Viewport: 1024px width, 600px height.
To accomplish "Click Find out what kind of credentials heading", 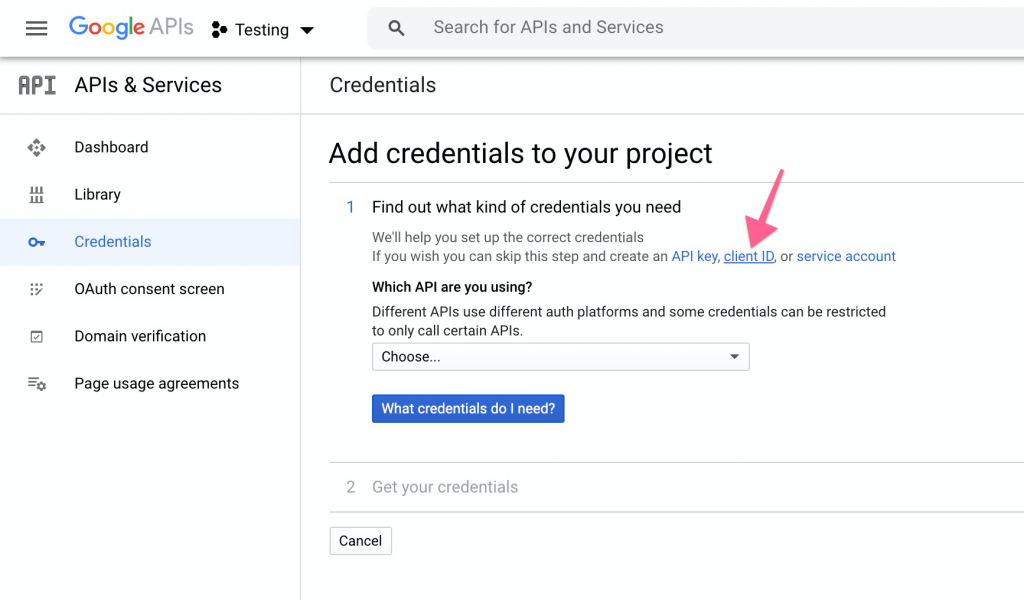I will coord(526,207).
